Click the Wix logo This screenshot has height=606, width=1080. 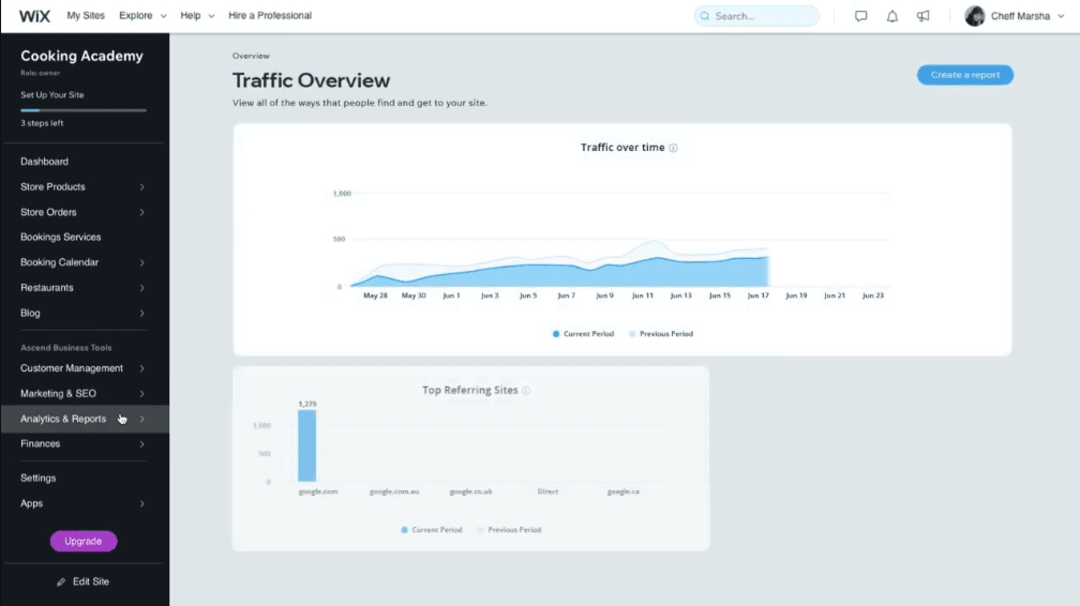(34, 15)
